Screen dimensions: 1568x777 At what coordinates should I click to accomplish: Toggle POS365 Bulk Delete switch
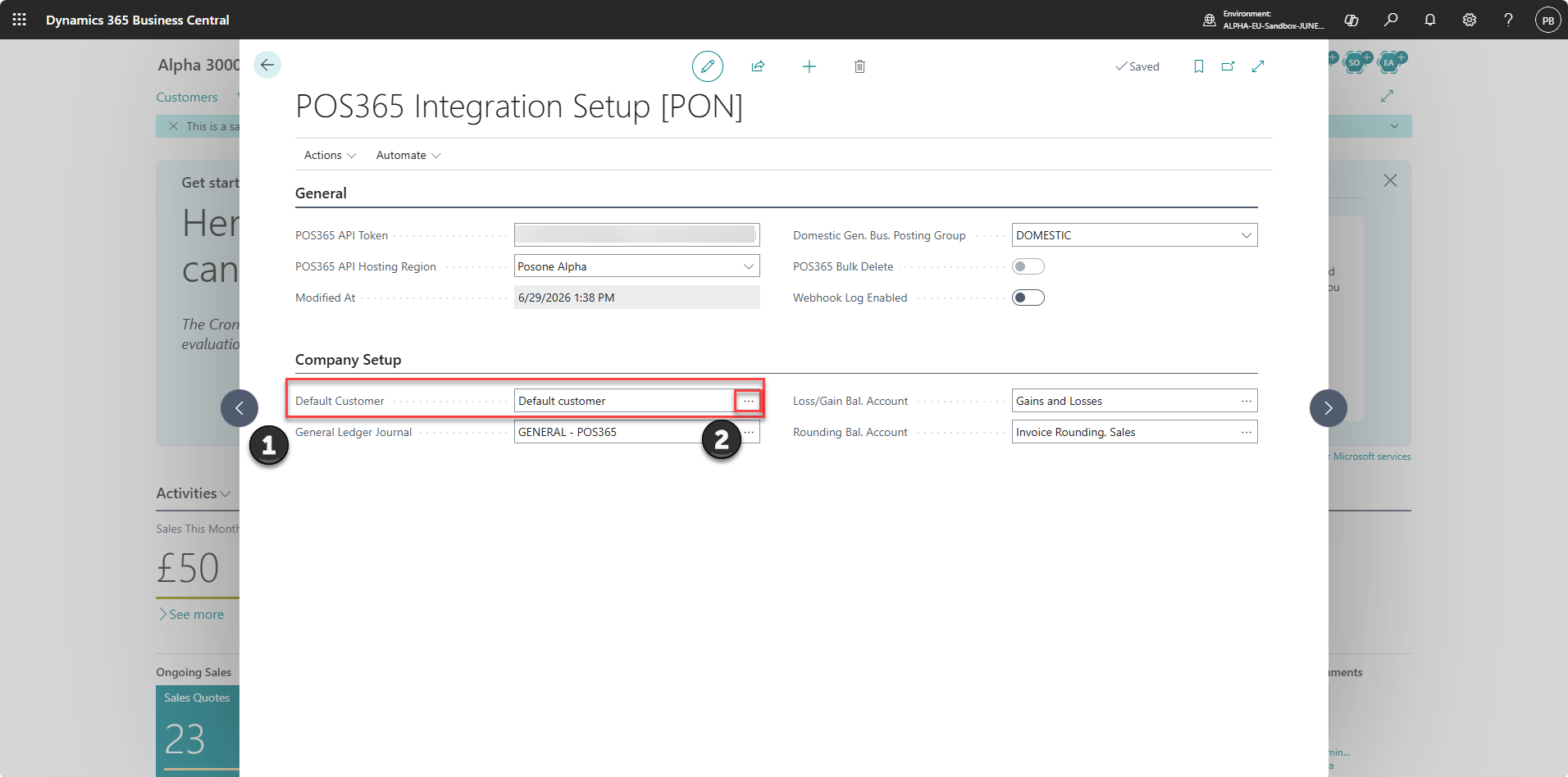(x=1028, y=266)
